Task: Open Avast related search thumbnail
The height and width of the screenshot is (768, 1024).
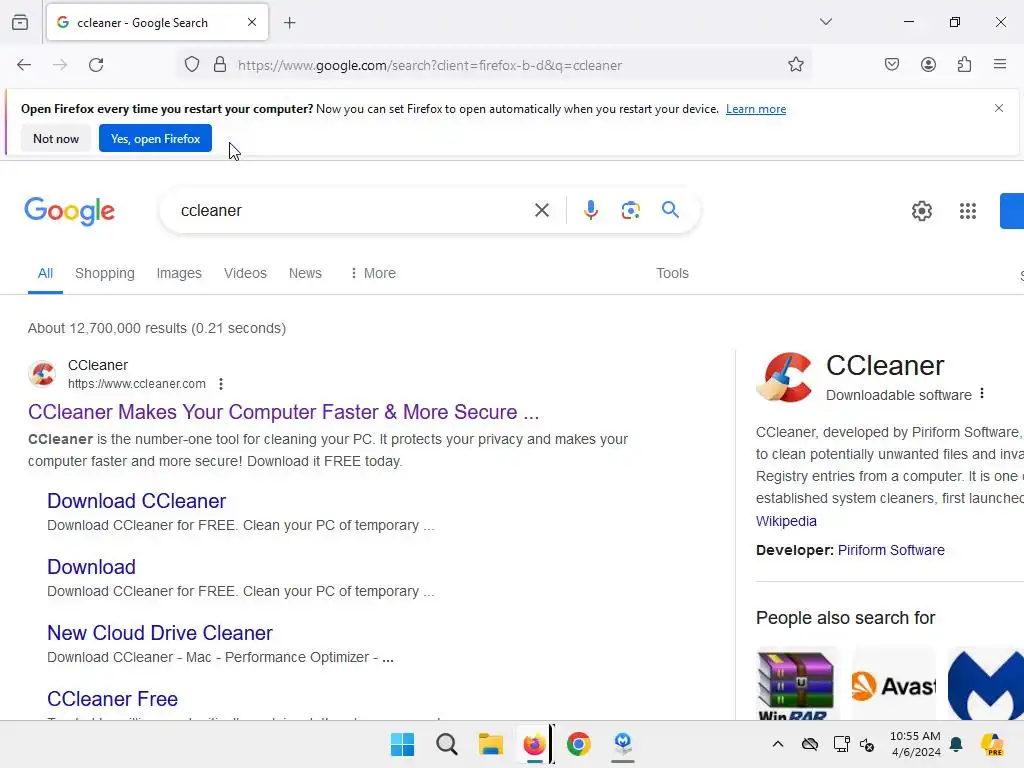Action: 893,683
